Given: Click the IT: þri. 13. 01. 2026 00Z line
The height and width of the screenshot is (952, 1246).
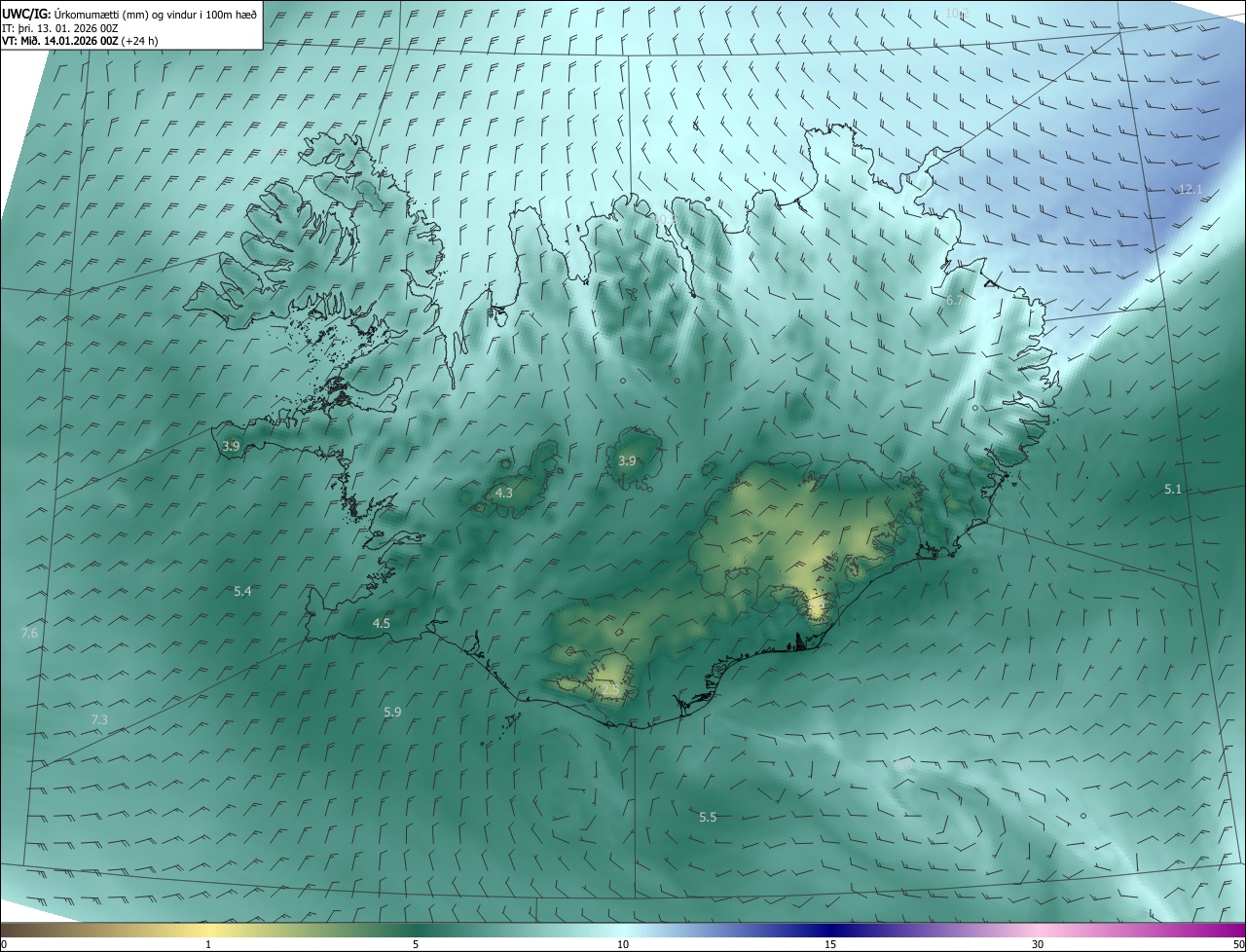Looking at the screenshot, I should 61,27.
